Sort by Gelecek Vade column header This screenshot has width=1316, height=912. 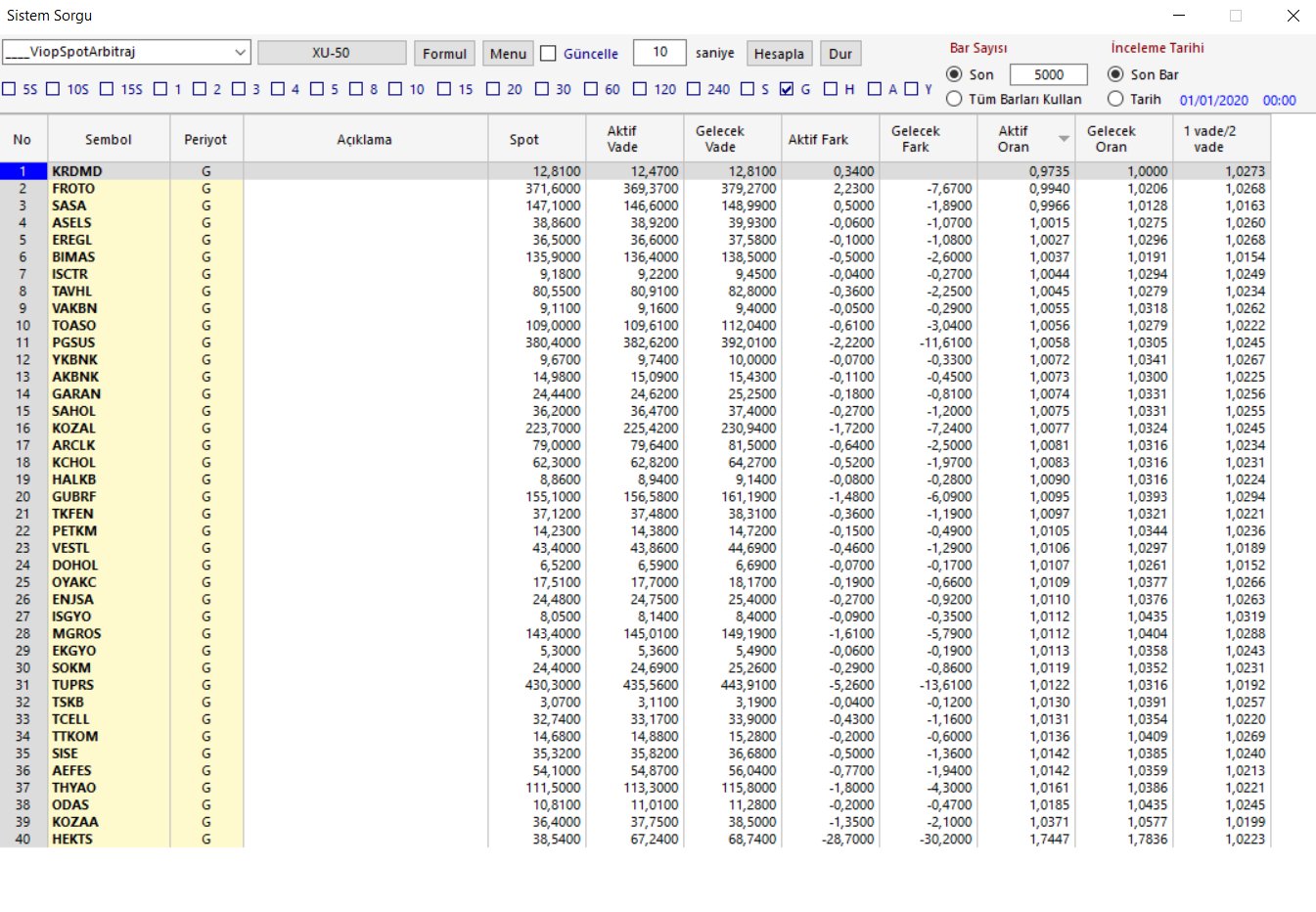(732, 139)
